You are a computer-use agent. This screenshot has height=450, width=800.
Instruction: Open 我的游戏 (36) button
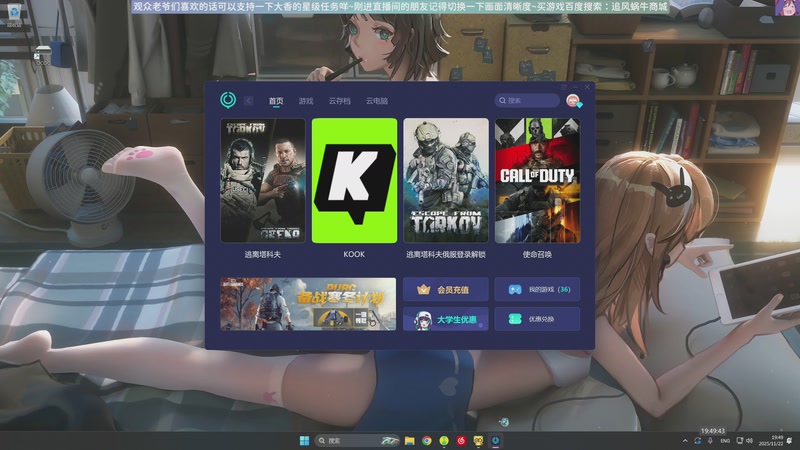tap(537, 289)
